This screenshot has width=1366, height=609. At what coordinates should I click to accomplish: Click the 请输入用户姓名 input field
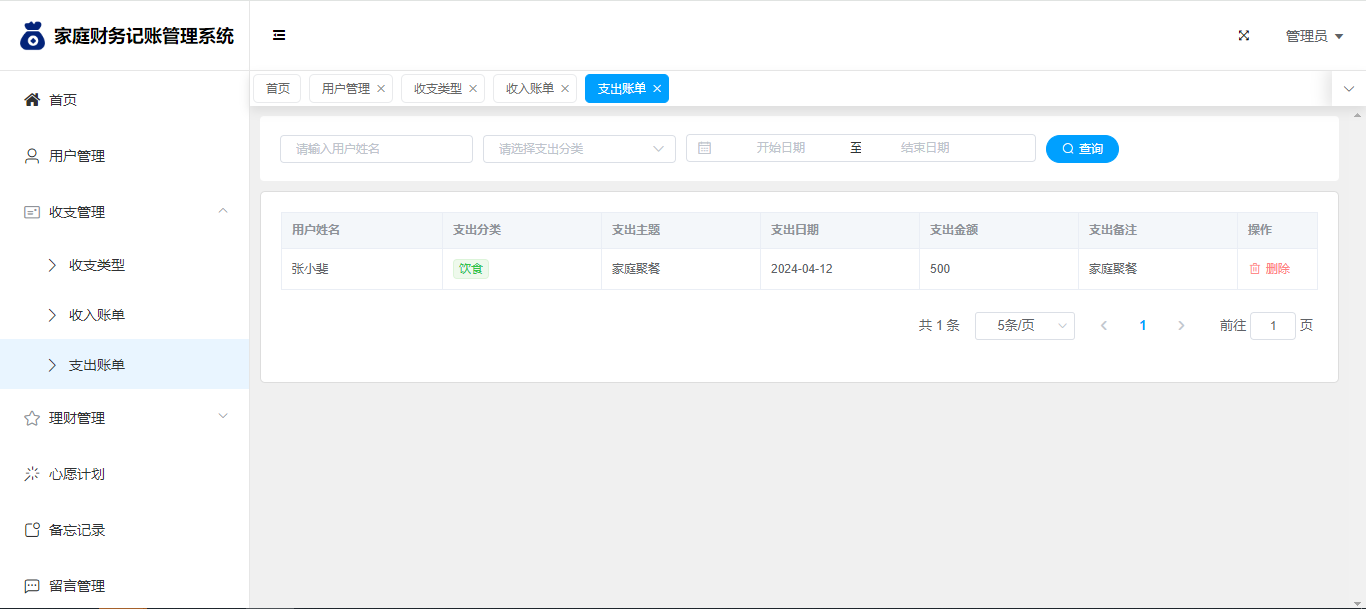pos(376,149)
